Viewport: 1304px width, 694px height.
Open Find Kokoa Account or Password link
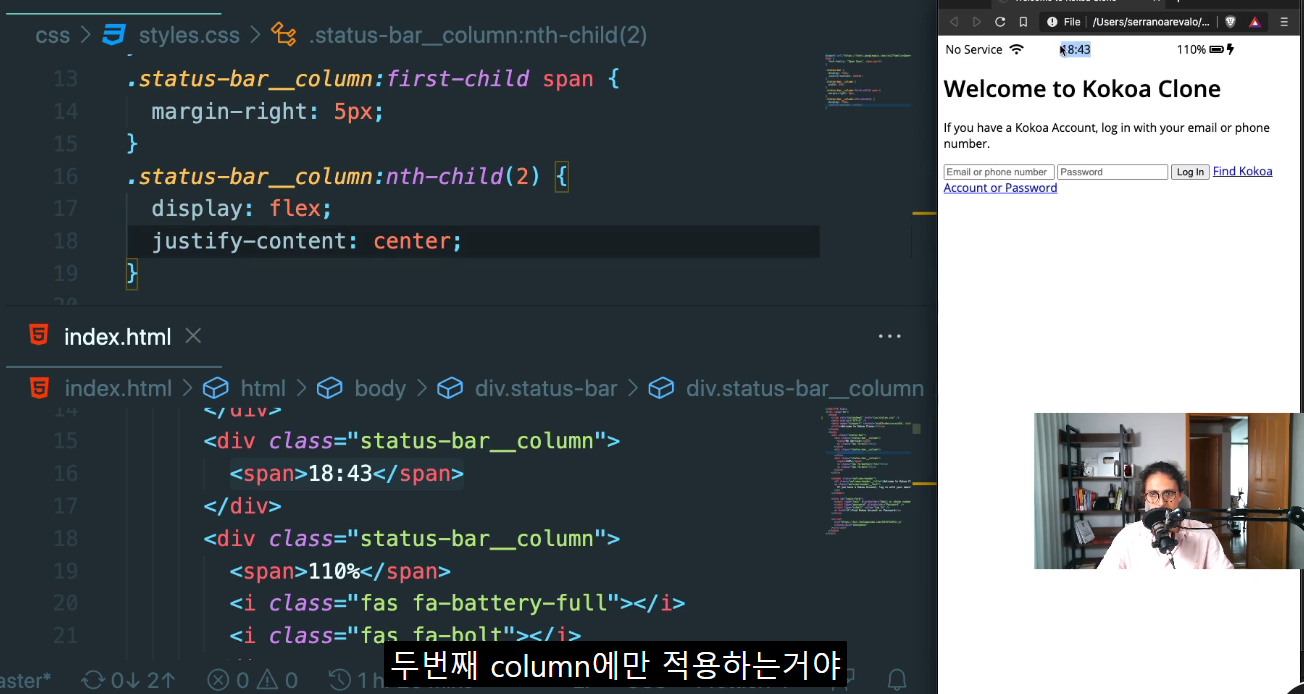1242,171
